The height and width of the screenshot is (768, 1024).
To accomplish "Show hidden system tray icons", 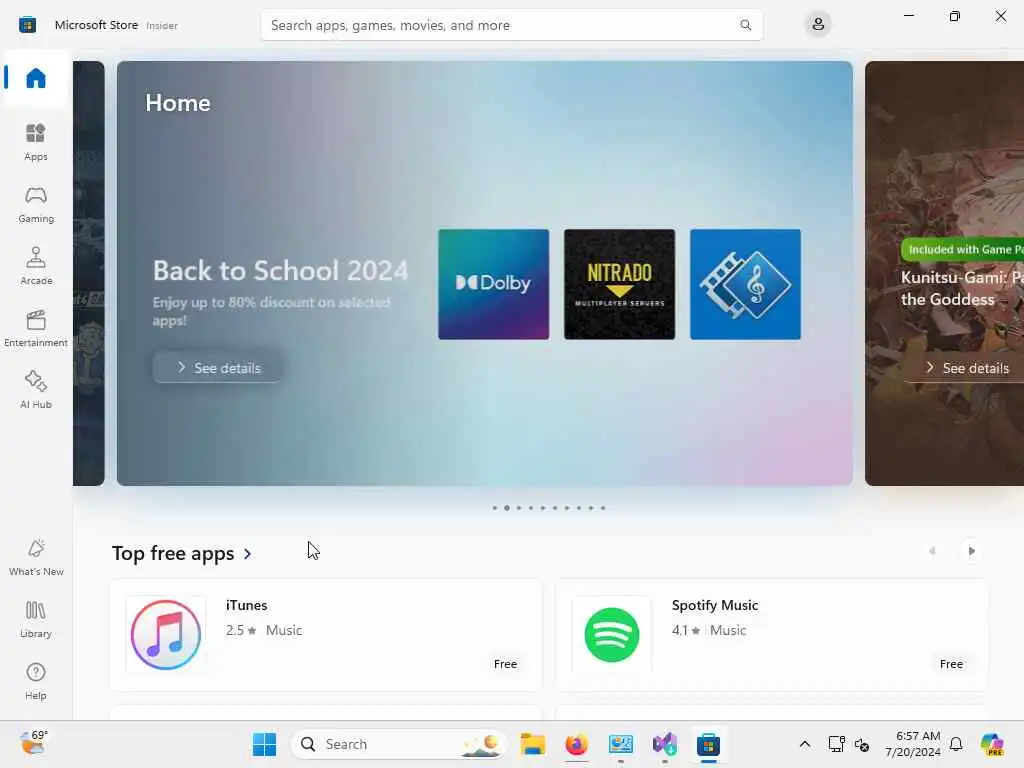I will (x=805, y=744).
